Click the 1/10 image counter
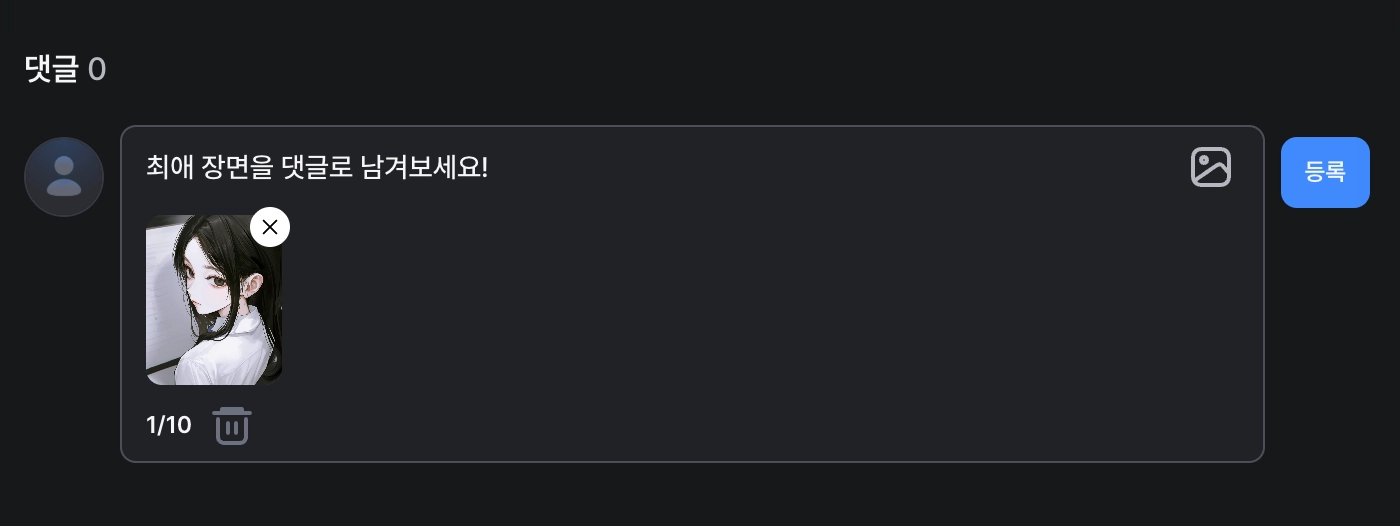This screenshot has height=526, width=1400. (168, 426)
